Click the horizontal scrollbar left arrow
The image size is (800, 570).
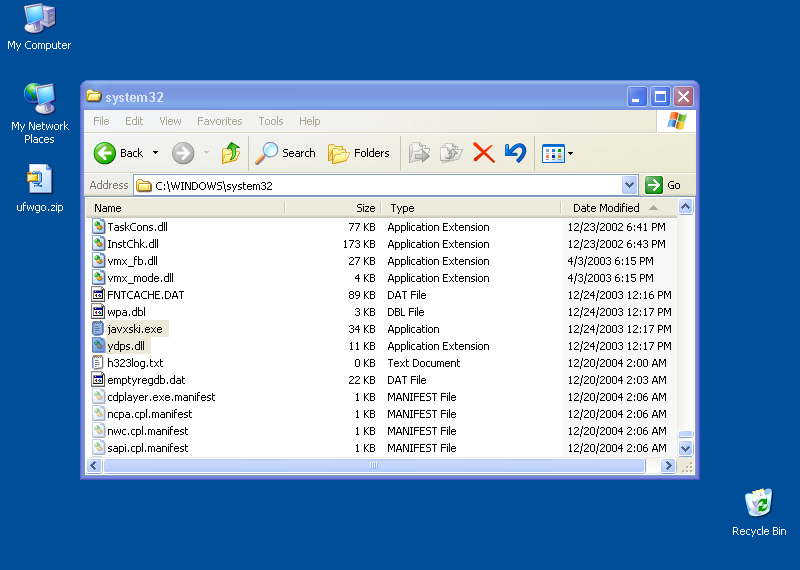(x=93, y=465)
